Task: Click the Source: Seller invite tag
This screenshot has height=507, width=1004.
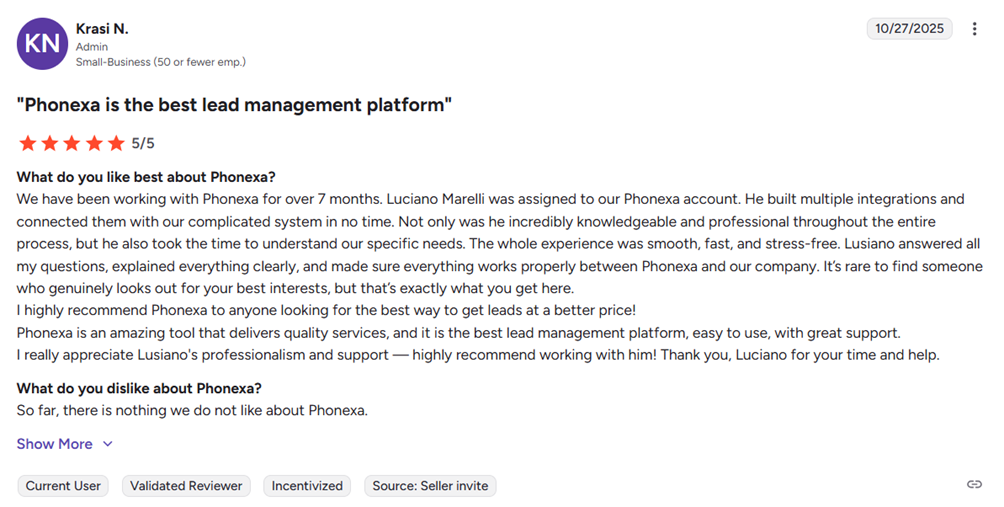Action: click(x=430, y=486)
